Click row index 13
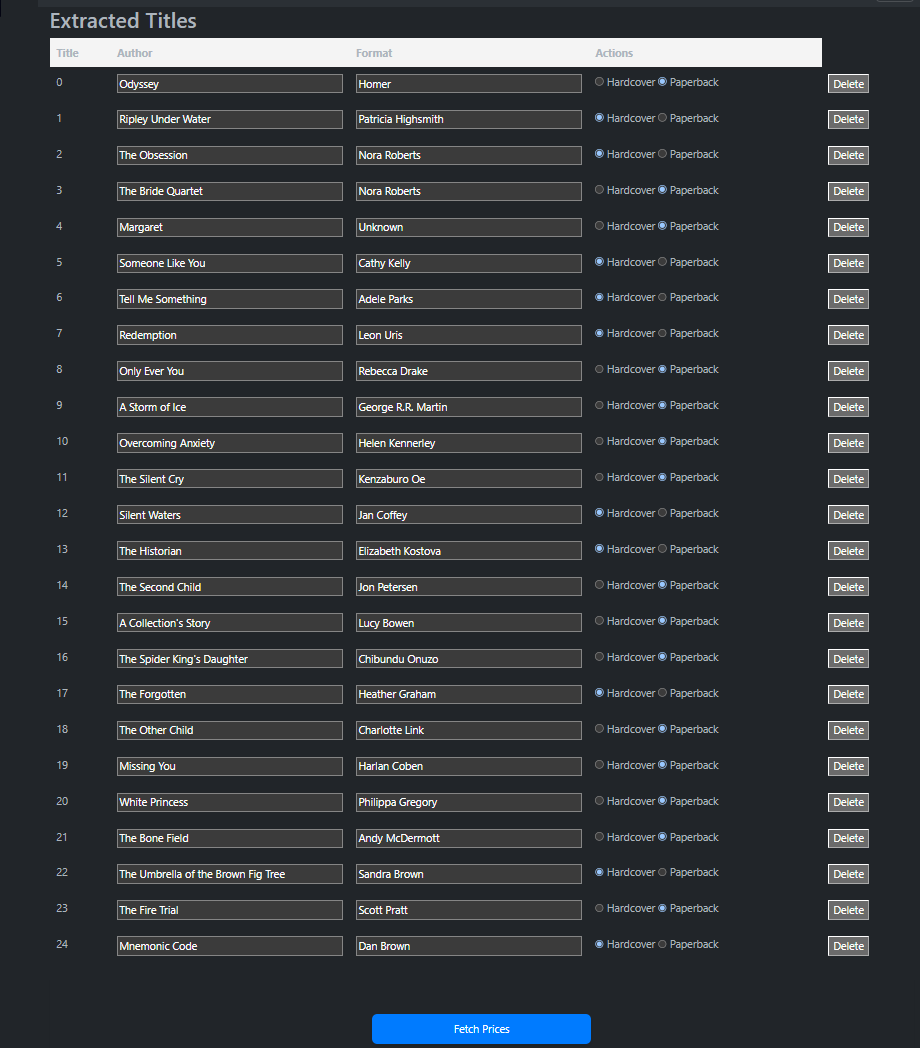Image resolution: width=920 pixels, height=1048 pixels. pos(62,549)
